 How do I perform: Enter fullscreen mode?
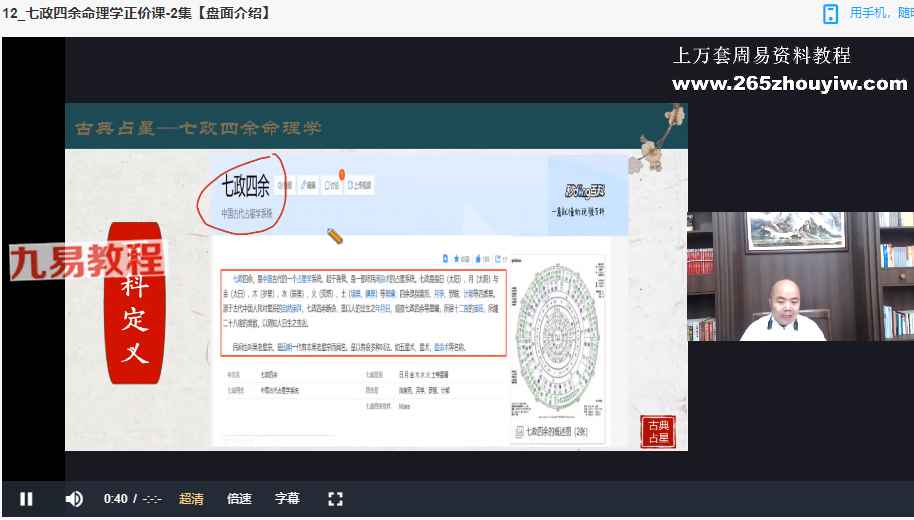[336, 498]
